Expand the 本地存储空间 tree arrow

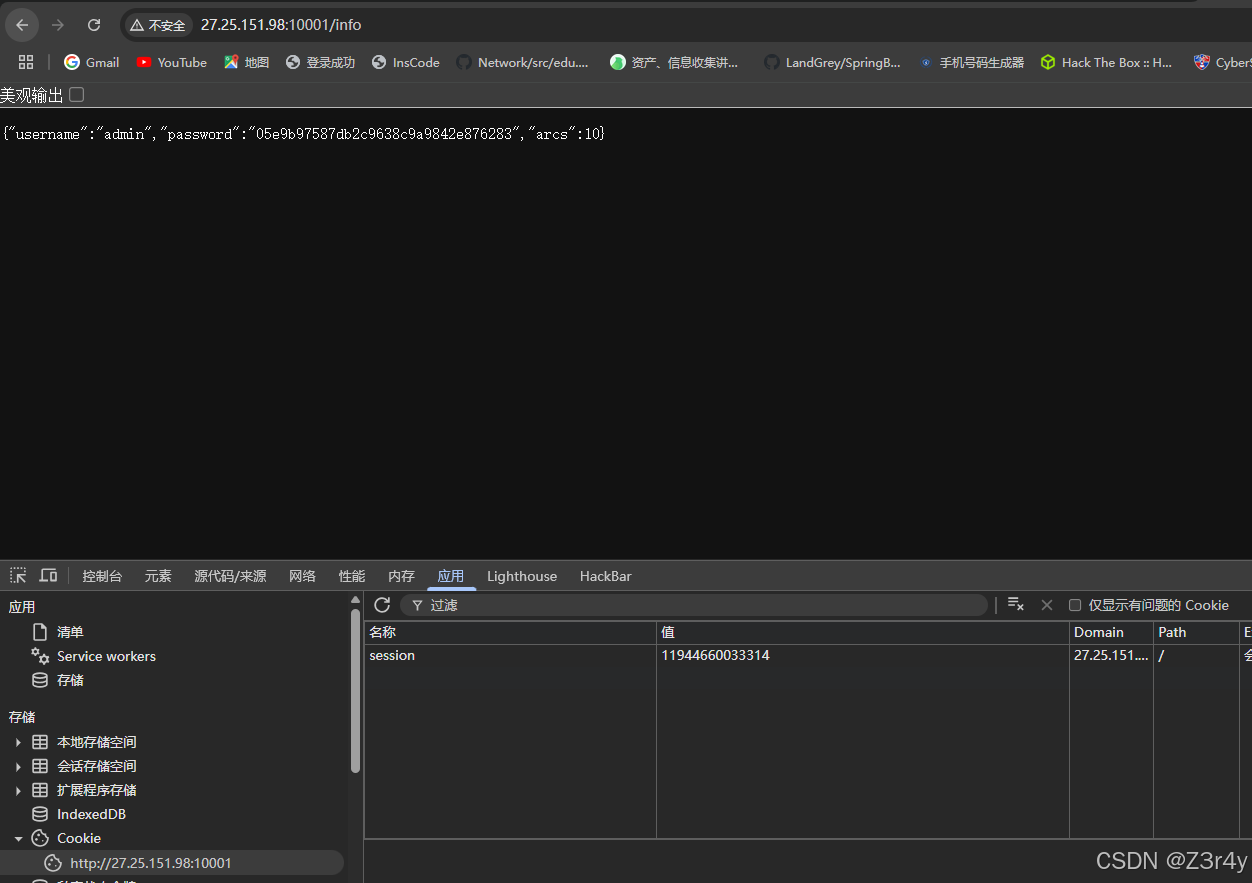click(18, 742)
